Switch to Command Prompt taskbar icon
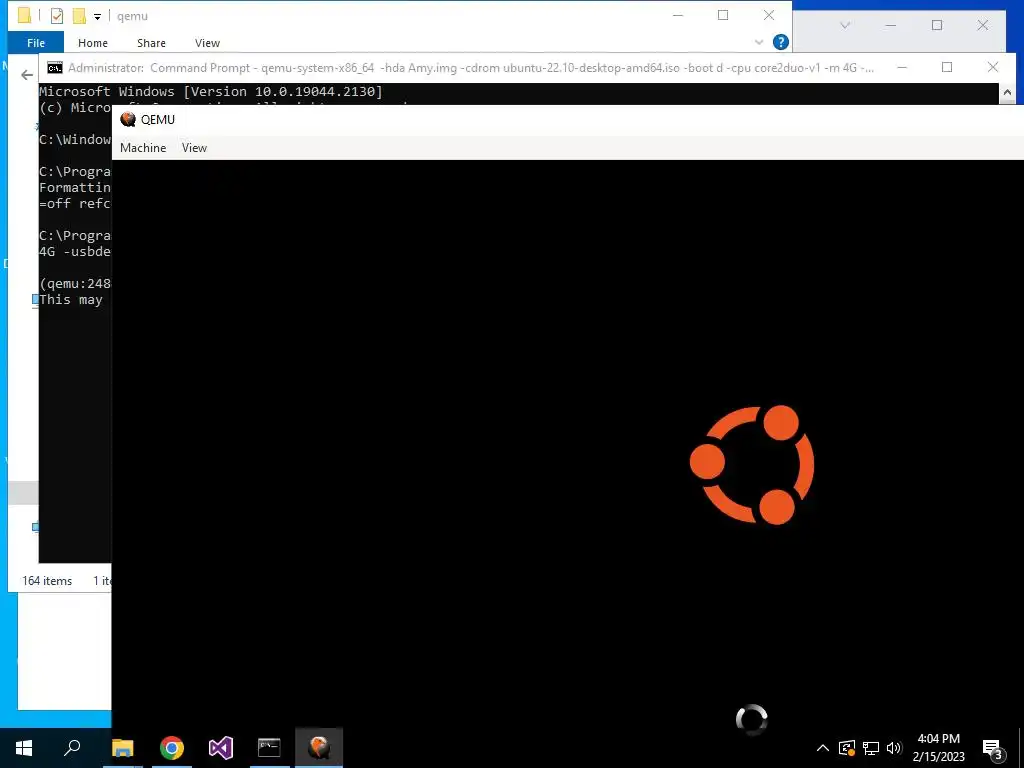The image size is (1024, 768). click(269, 748)
